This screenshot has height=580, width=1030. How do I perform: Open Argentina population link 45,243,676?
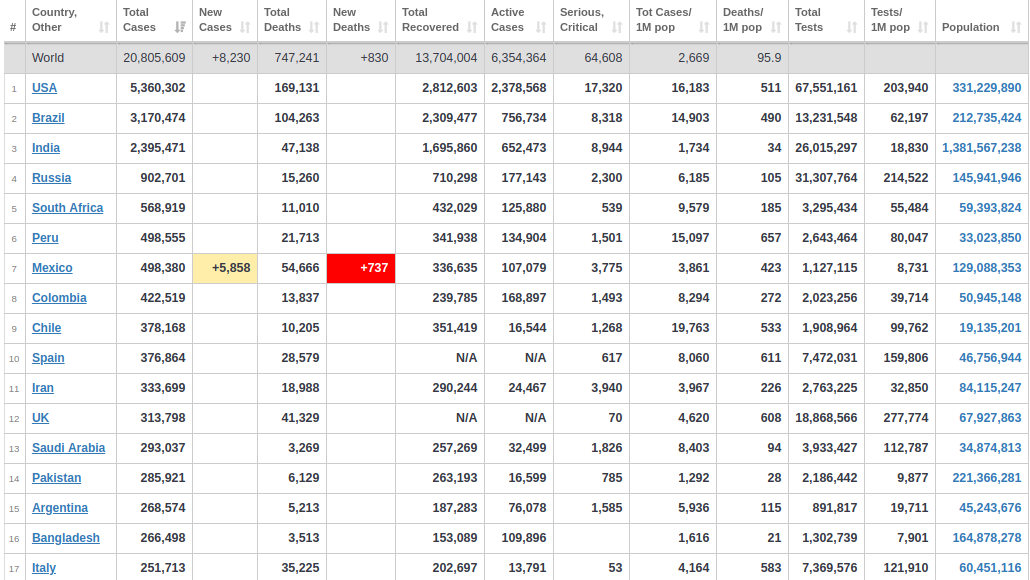click(990, 508)
